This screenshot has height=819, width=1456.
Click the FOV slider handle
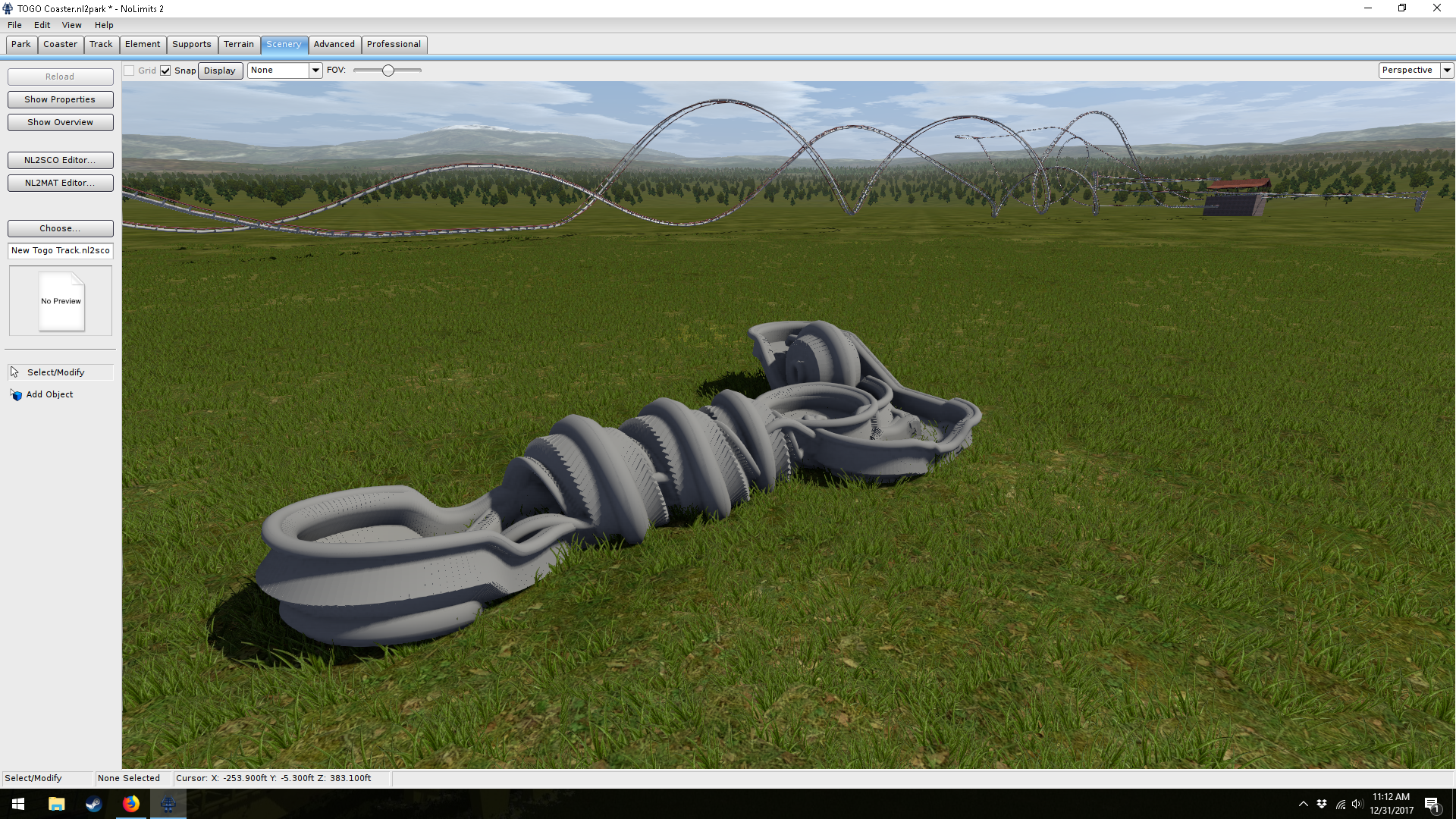point(388,71)
